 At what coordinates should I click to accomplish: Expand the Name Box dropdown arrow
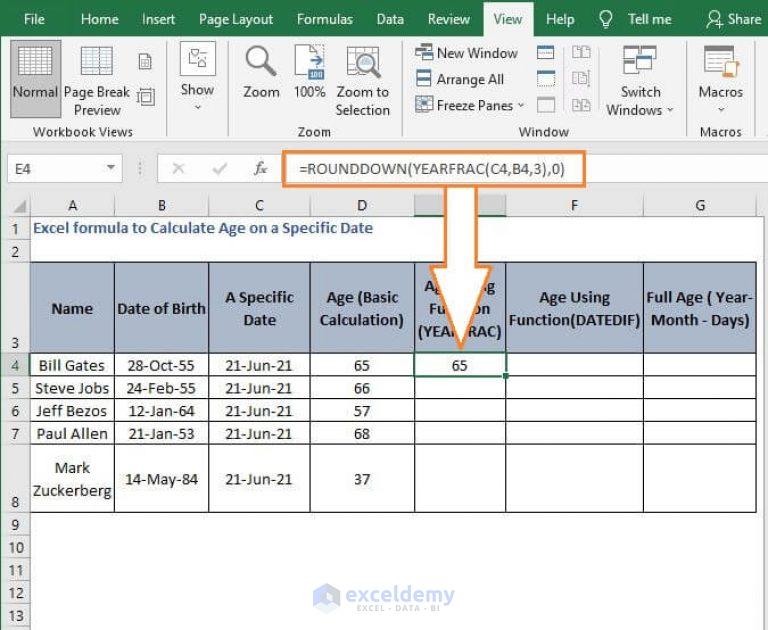pos(111,168)
